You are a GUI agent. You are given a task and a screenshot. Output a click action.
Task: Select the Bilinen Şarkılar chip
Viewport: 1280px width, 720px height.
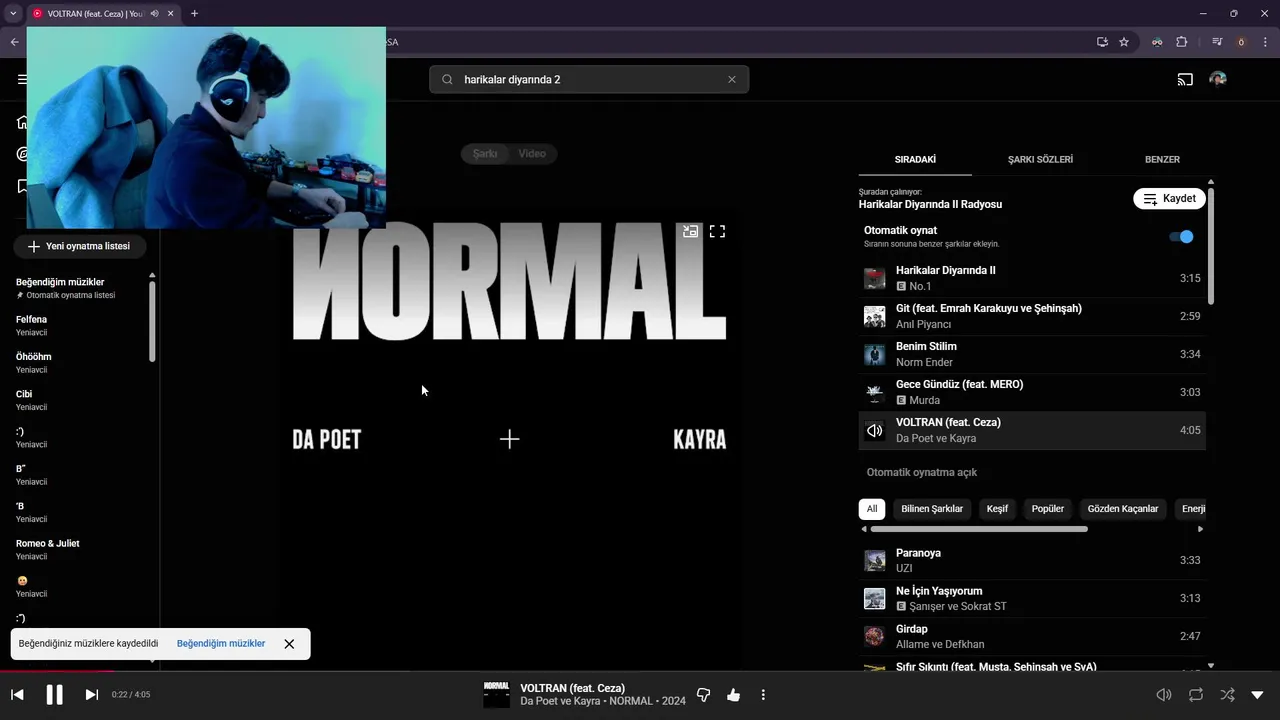932,508
